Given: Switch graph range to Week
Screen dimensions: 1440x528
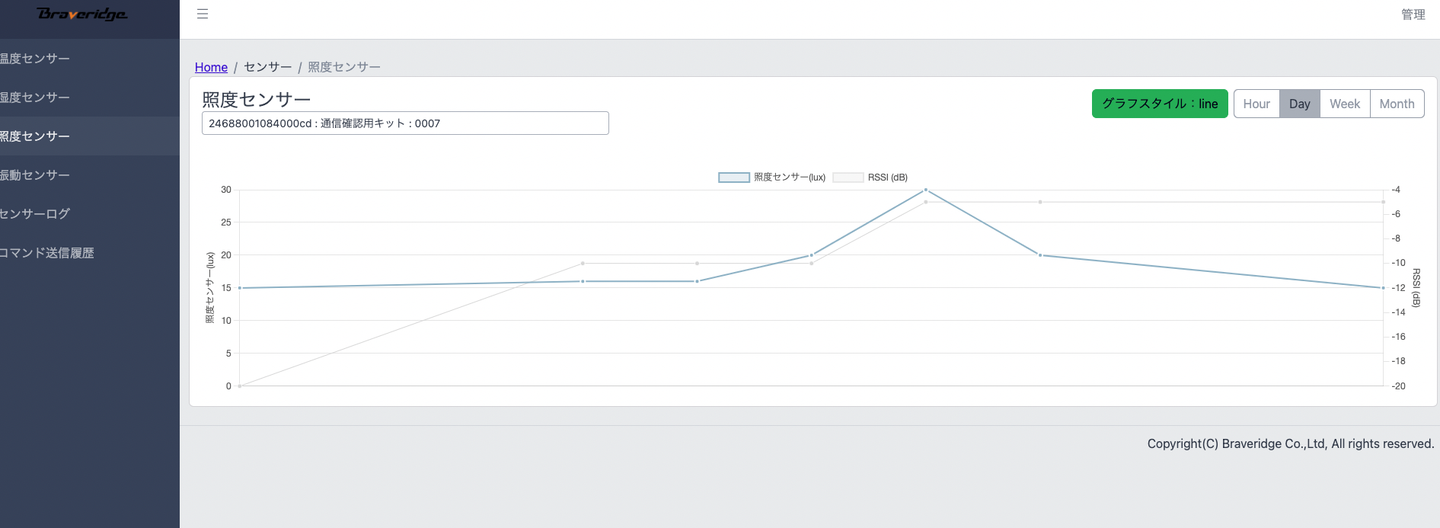Looking at the screenshot, I should click(1345, 103).
